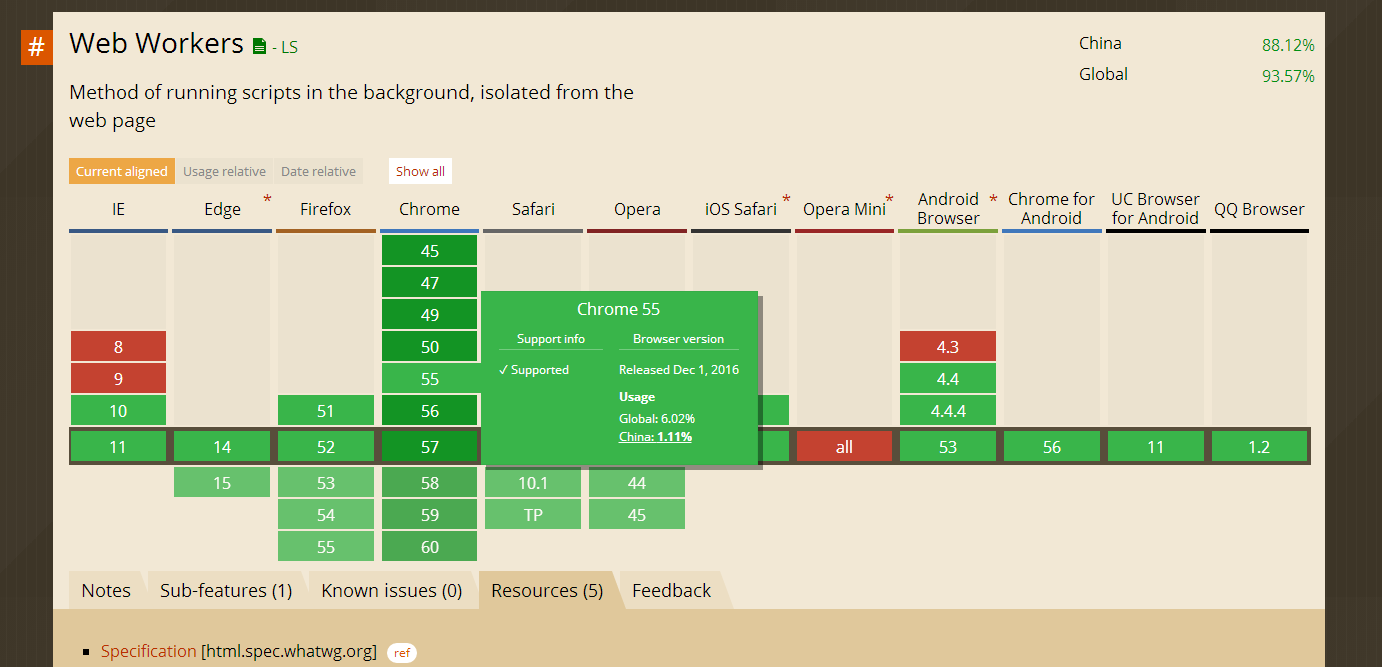Select the QQ Browser 1.2 cell
1382x667 pixels.
coord(1259,447)
